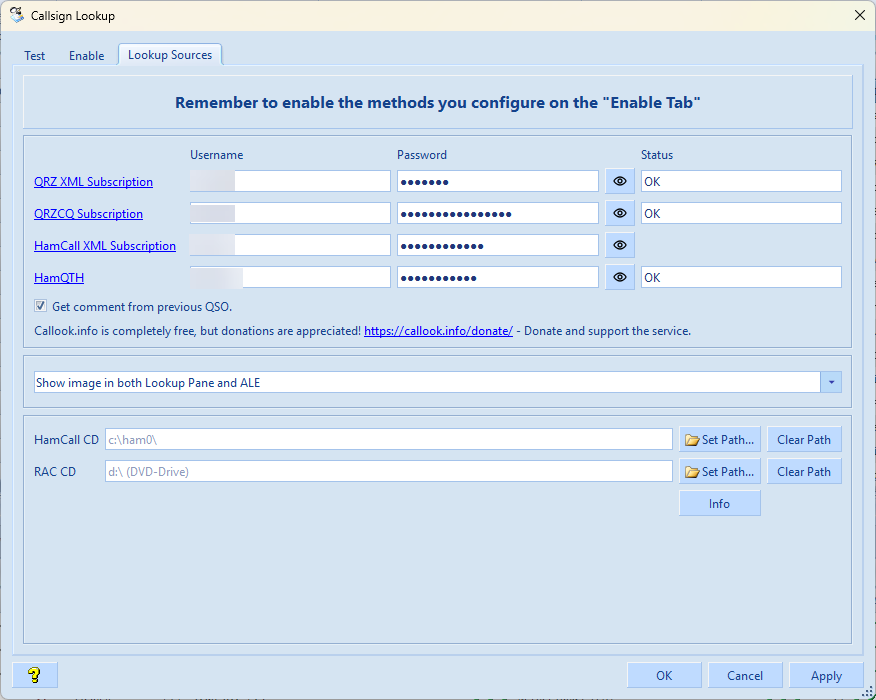Clear Path for HamCall CD

[804, 440]
